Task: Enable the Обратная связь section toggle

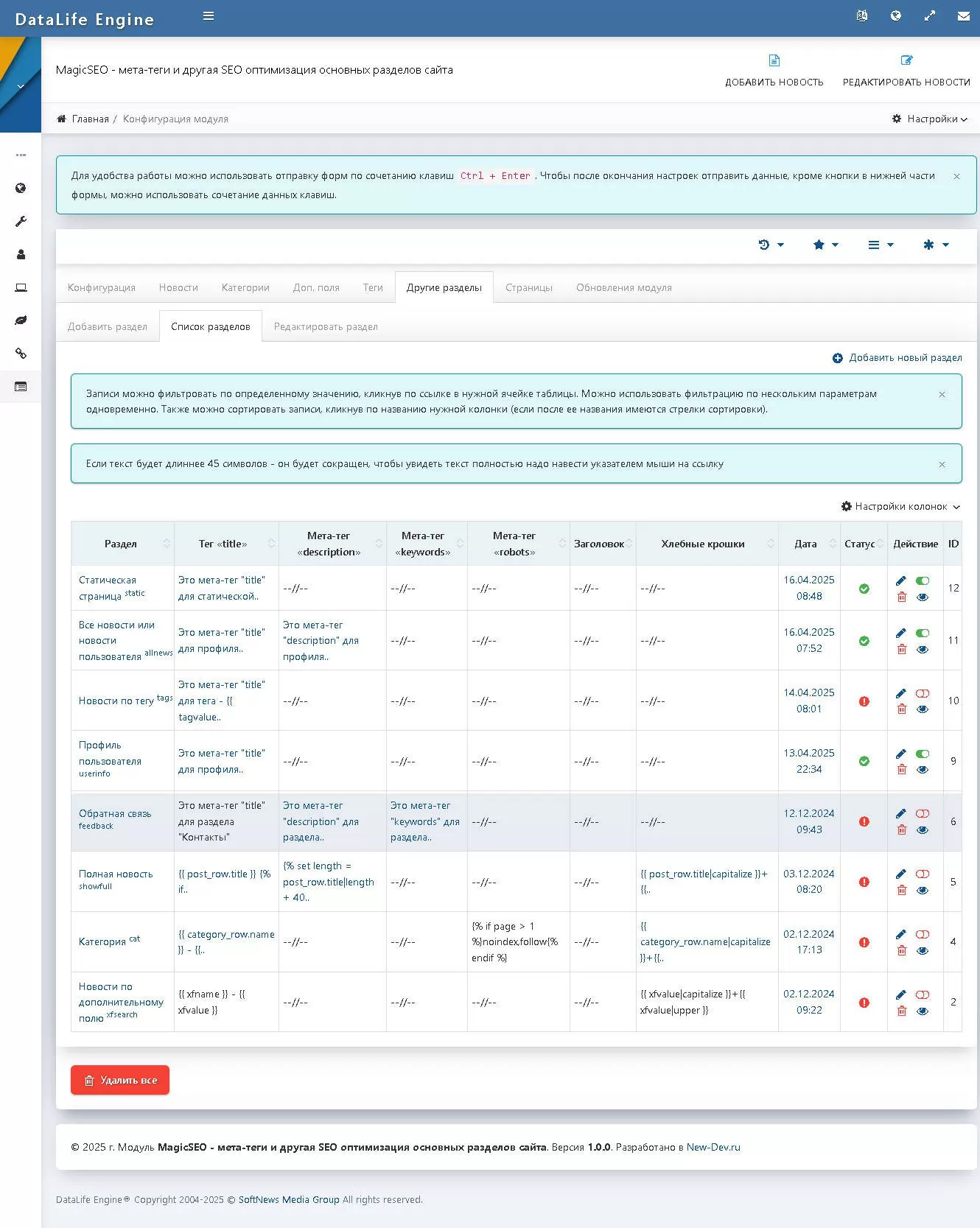Action: [x=923, y=813]
